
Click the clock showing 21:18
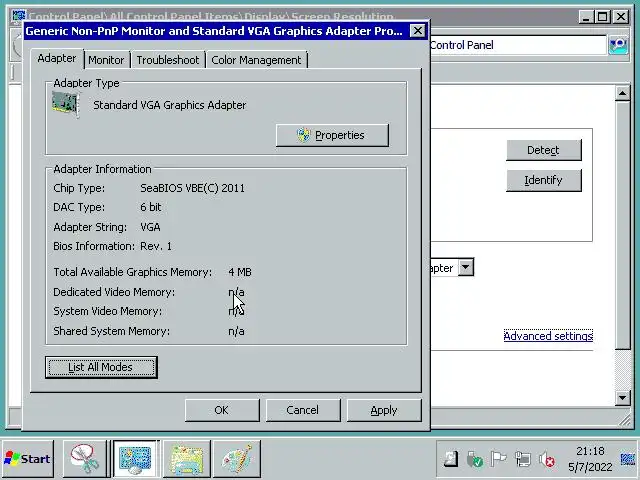click(590, 451)
